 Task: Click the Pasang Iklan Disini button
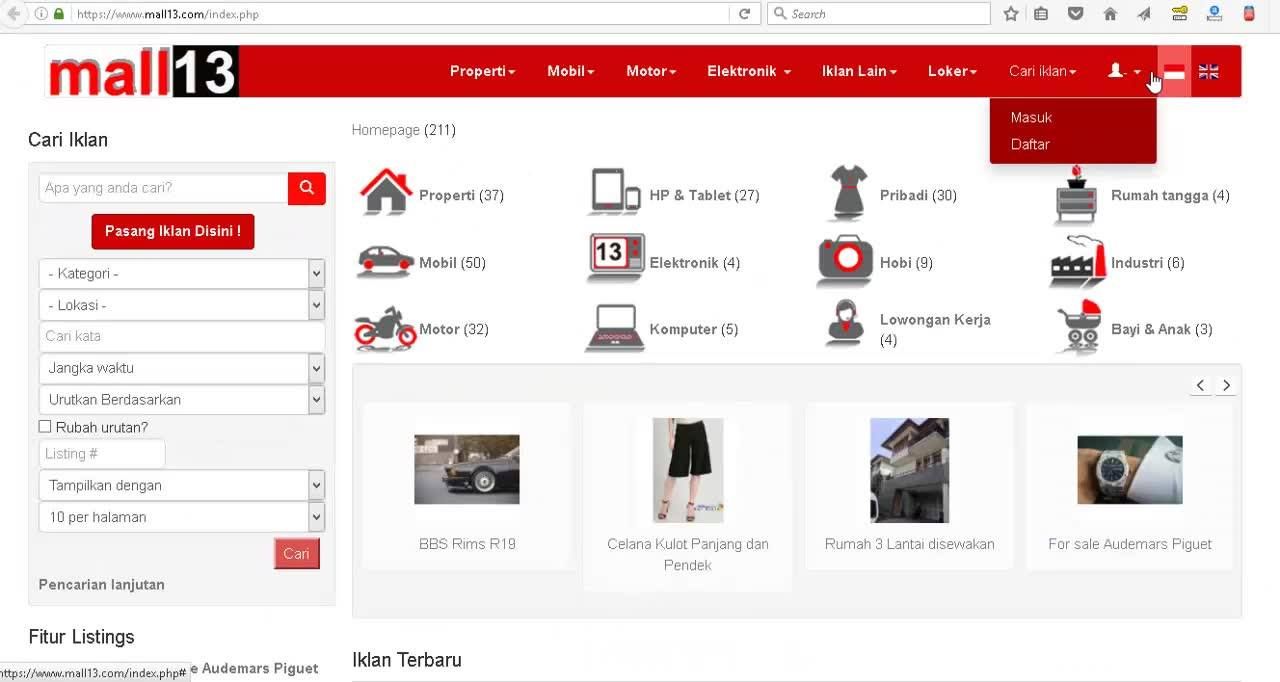point(173,231)
